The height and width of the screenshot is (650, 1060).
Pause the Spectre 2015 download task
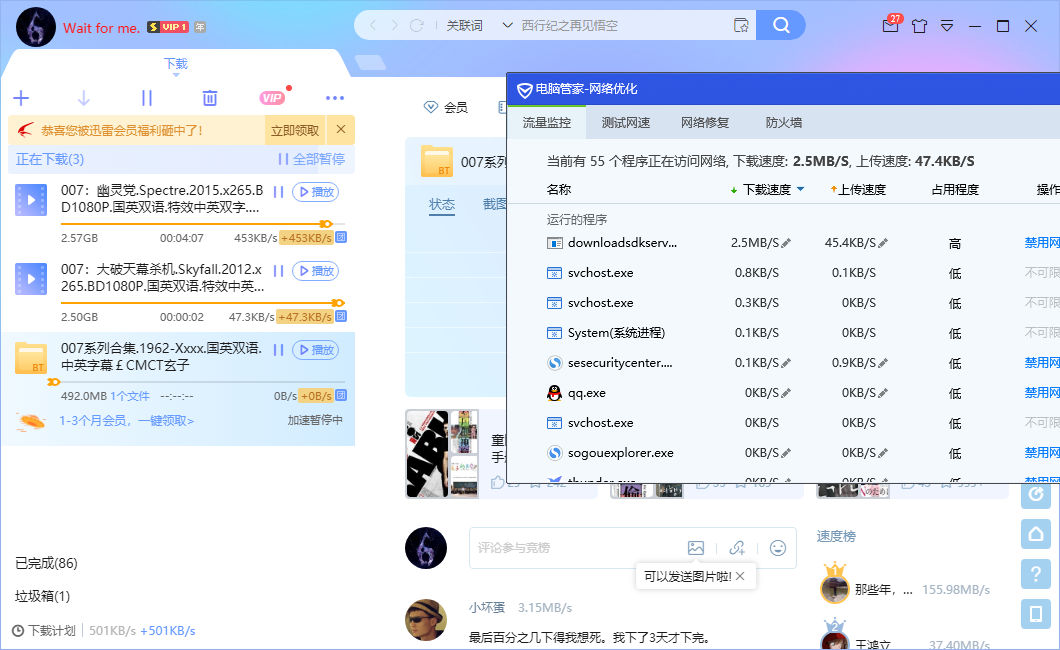(279, 192)
